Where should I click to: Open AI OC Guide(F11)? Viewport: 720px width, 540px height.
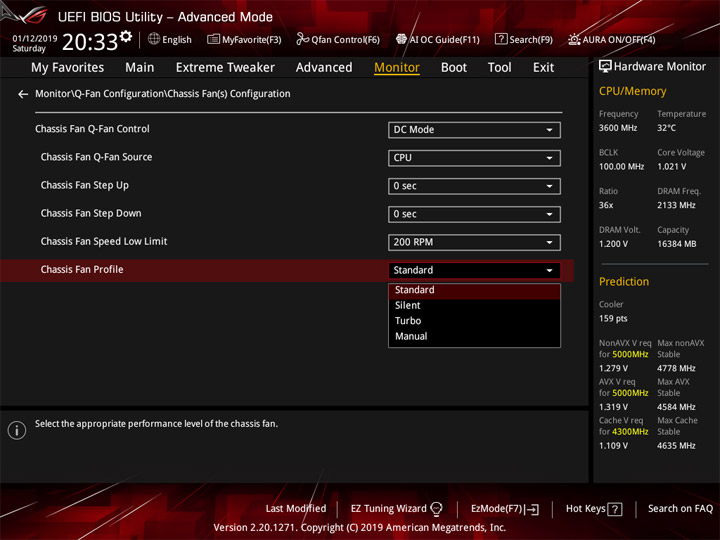pos(438,39)
